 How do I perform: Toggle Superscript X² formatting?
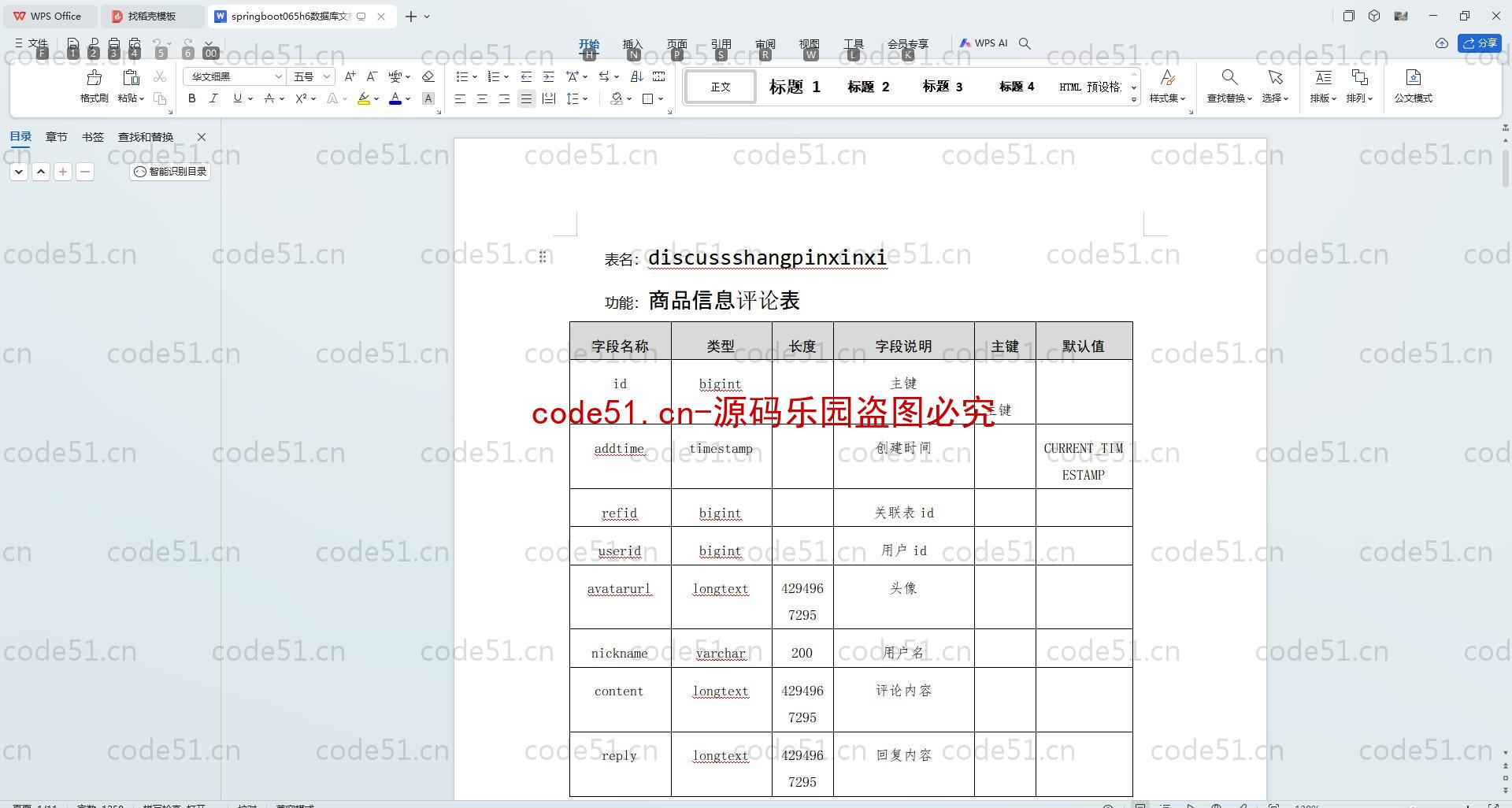(301, 98)
